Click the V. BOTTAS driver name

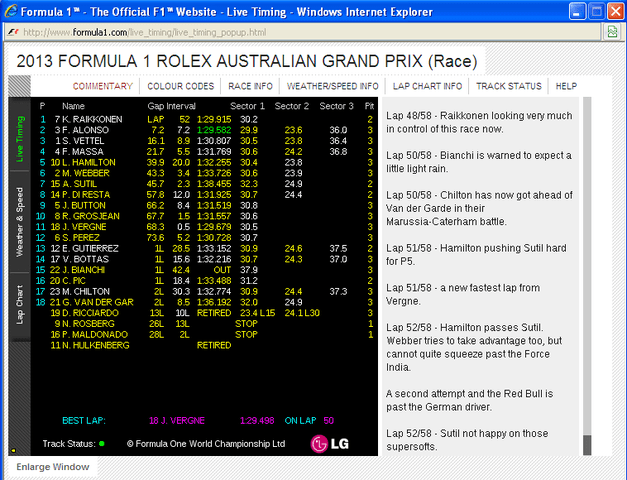pyautogui.click(x=85, y=259)
